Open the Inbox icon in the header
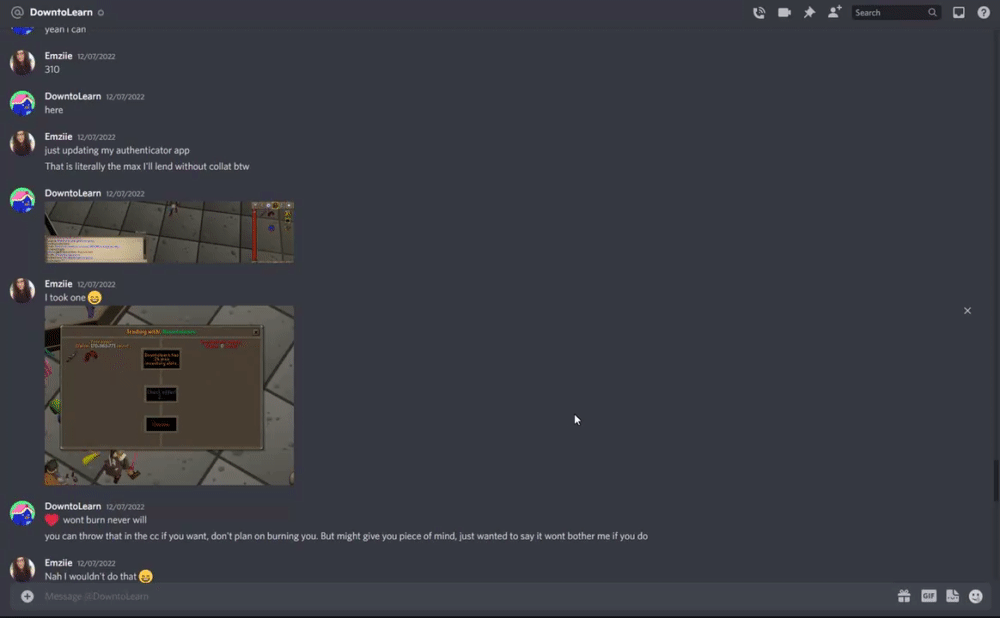1000x618 pixels. point(958,13)
